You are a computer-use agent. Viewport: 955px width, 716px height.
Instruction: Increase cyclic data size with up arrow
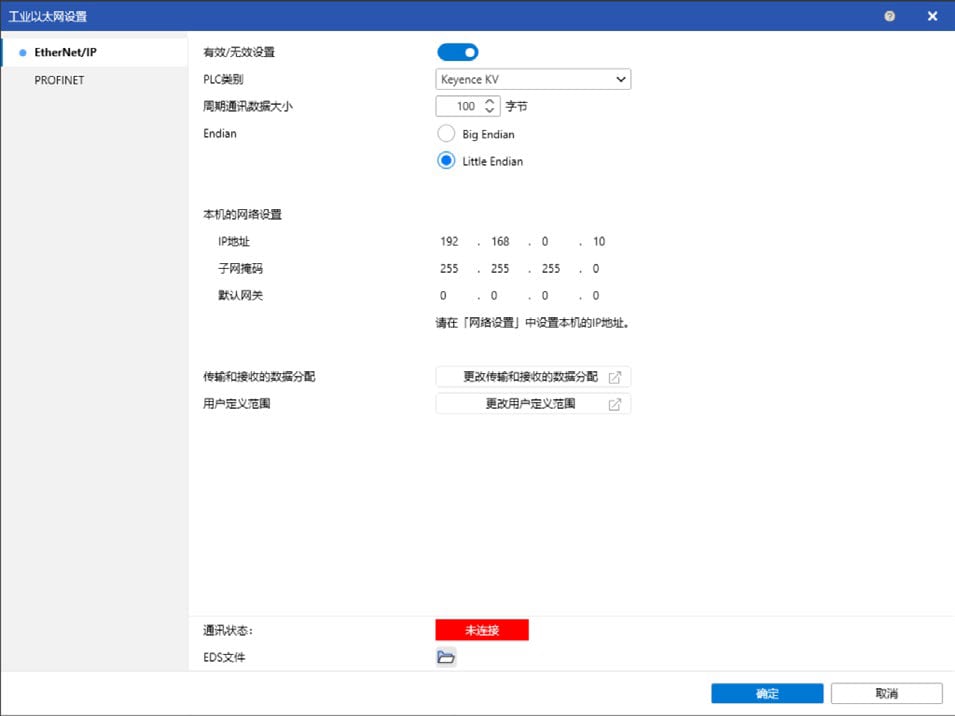coord(489,101)
